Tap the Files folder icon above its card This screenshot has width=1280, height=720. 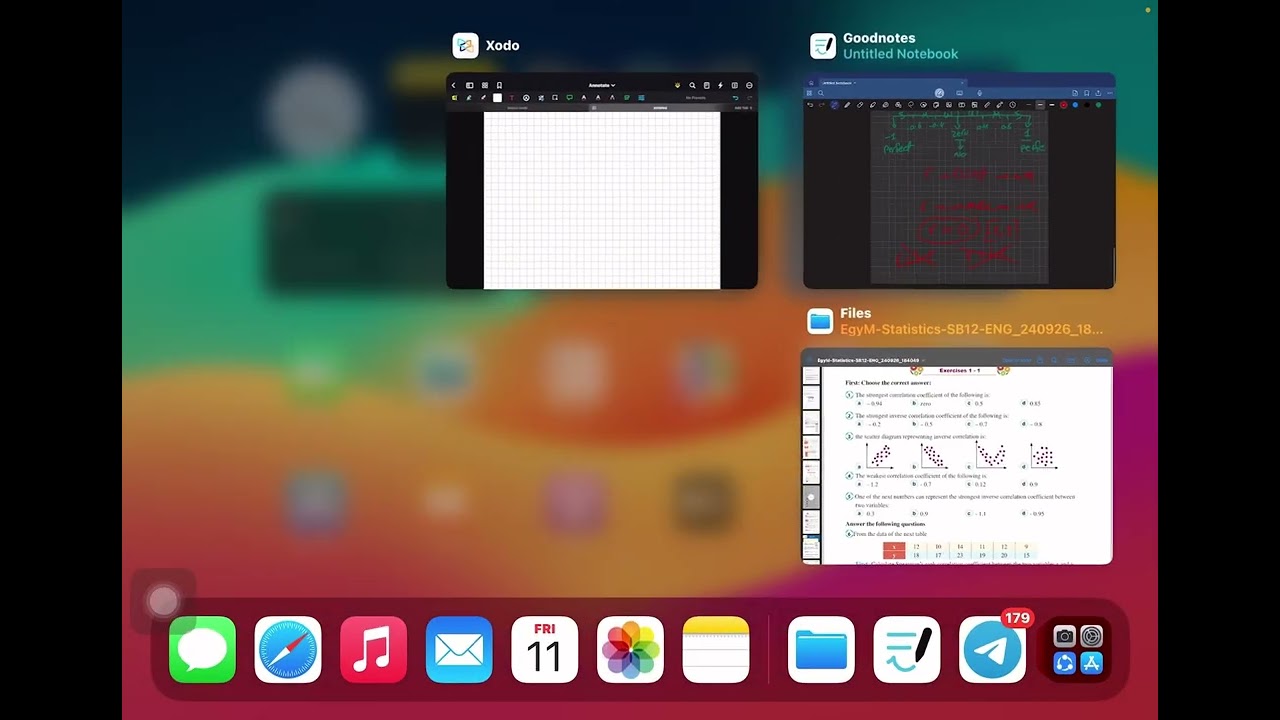point(820,321)
